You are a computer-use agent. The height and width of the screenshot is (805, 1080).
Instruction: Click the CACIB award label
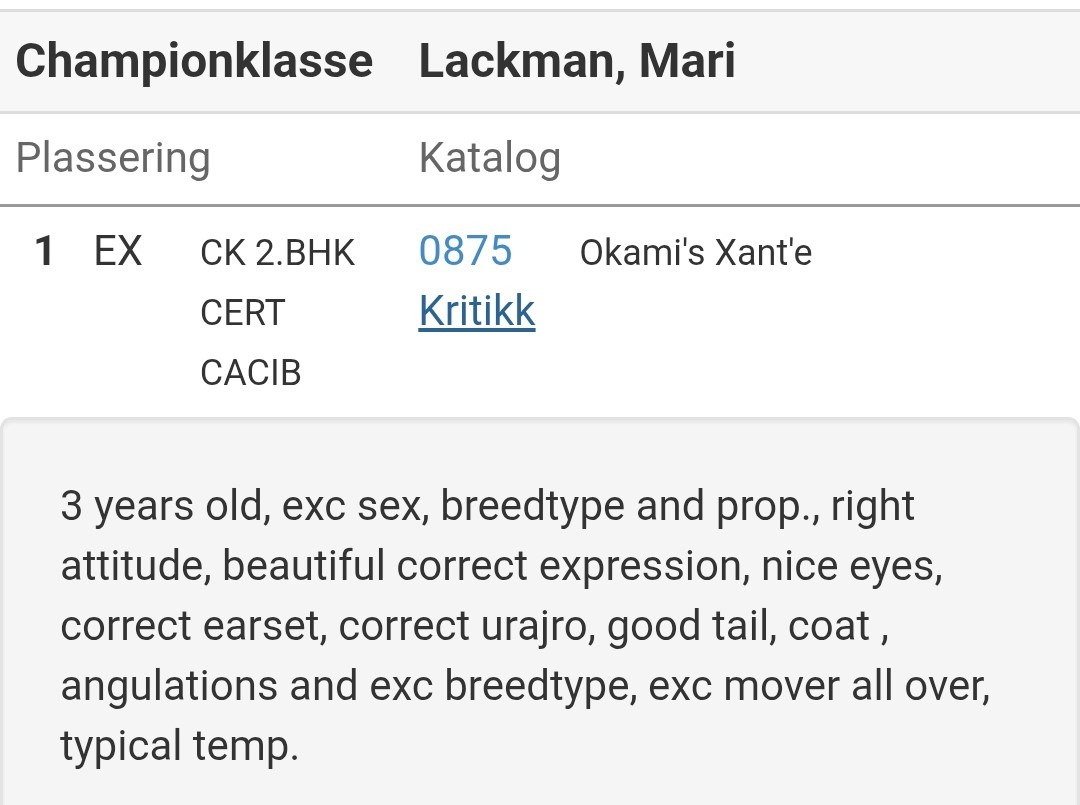pos(250,373)
